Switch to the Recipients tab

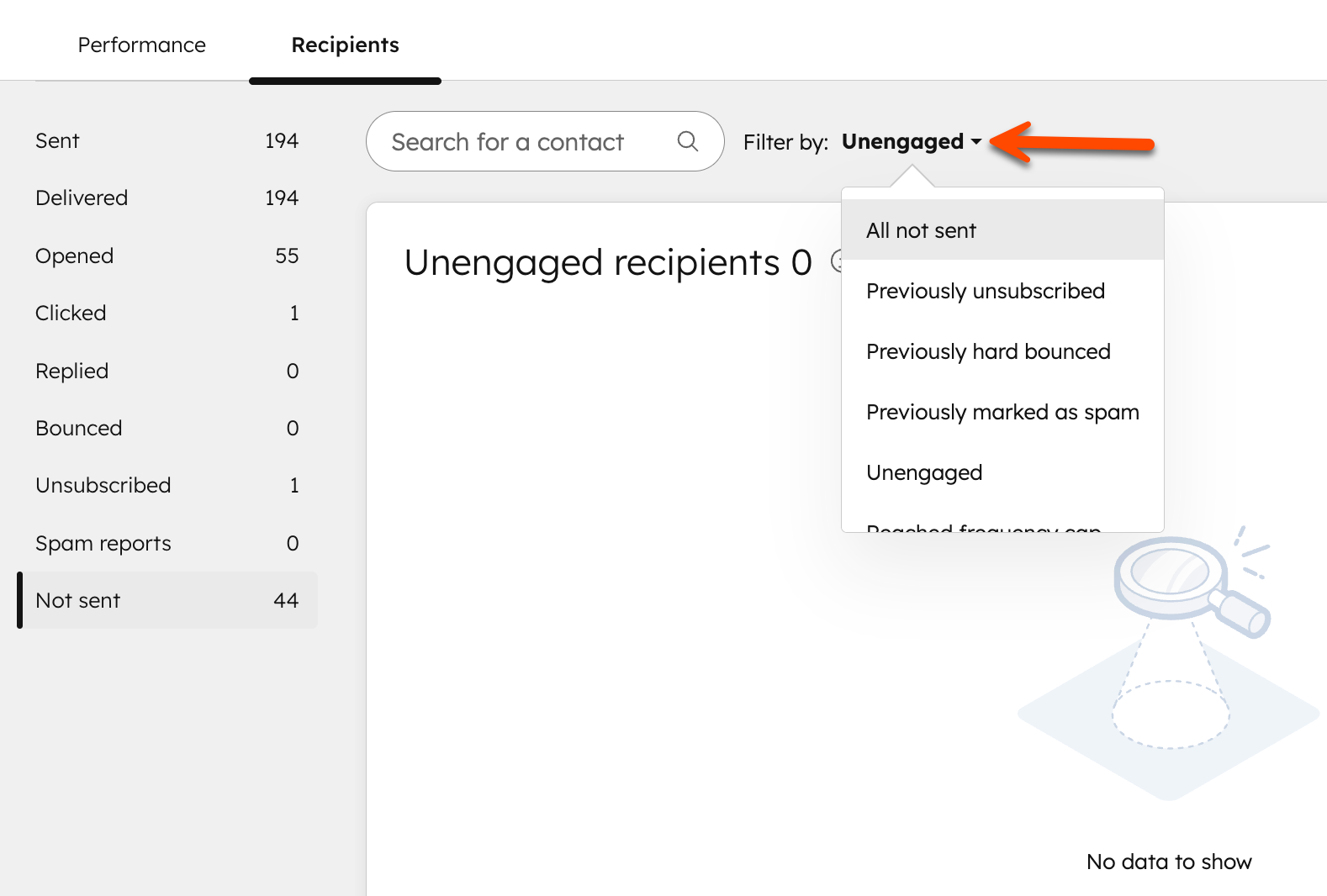pos(345,45)
